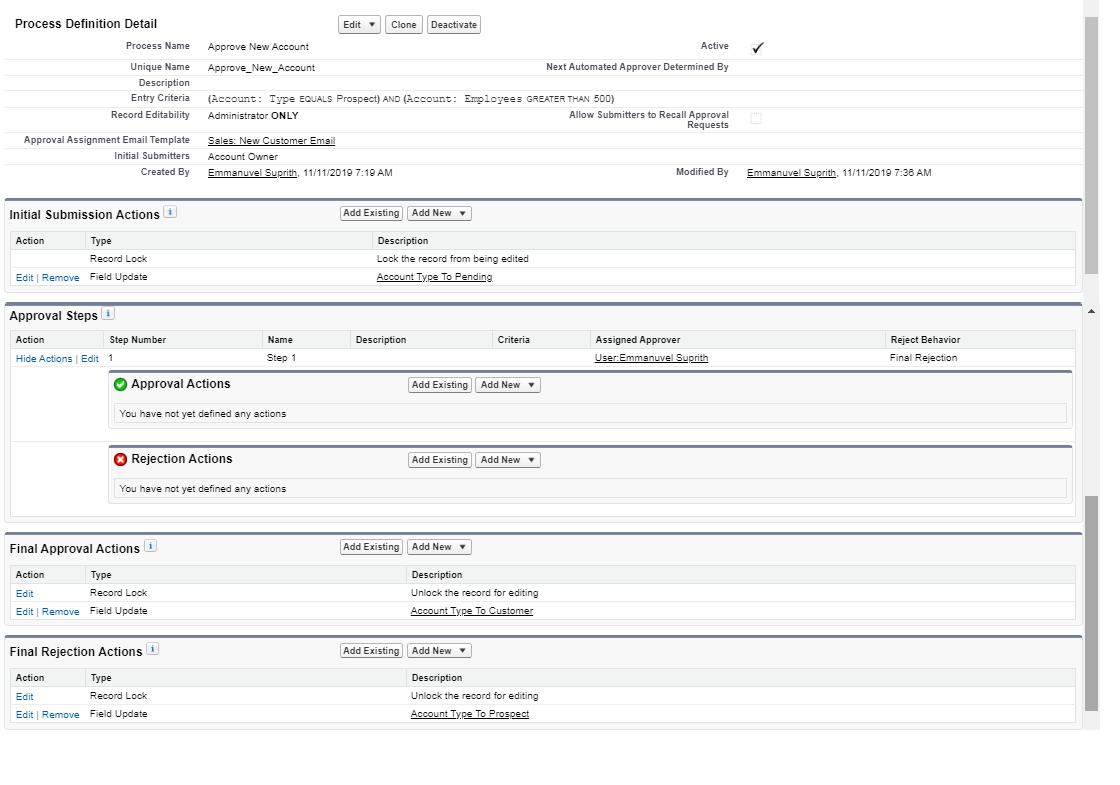Click info icon beside Final Rejection Actions
Screen dimensions: 1120x785
pyautogui.click(x=152, y=649)
